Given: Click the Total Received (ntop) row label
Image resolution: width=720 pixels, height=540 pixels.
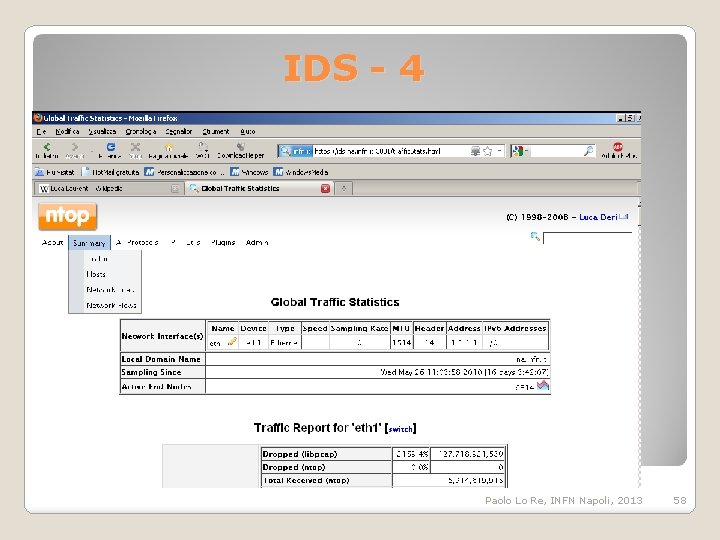Looking at the screenshot, I should tap(306, 480).
